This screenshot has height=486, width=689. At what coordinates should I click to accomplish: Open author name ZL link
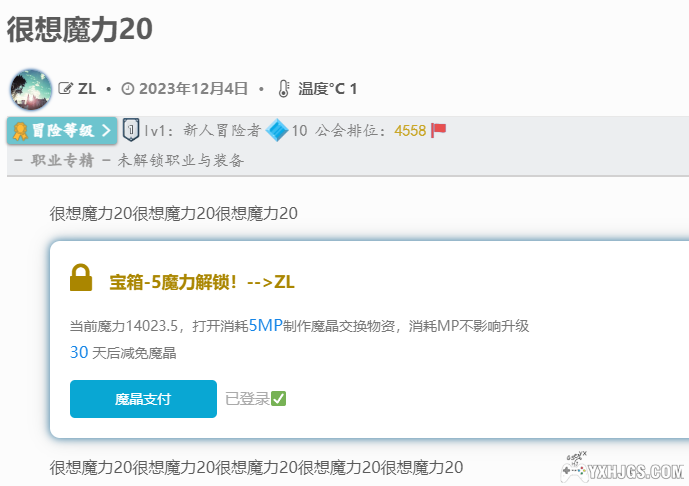[87, 89]
